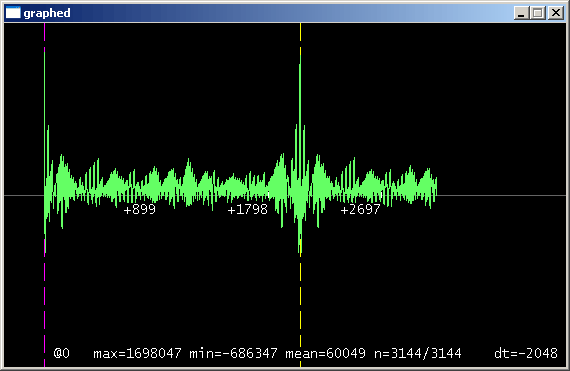Click the n=3144/3144 sample count
Screen dimensions: 570x371
pos(418,353)
